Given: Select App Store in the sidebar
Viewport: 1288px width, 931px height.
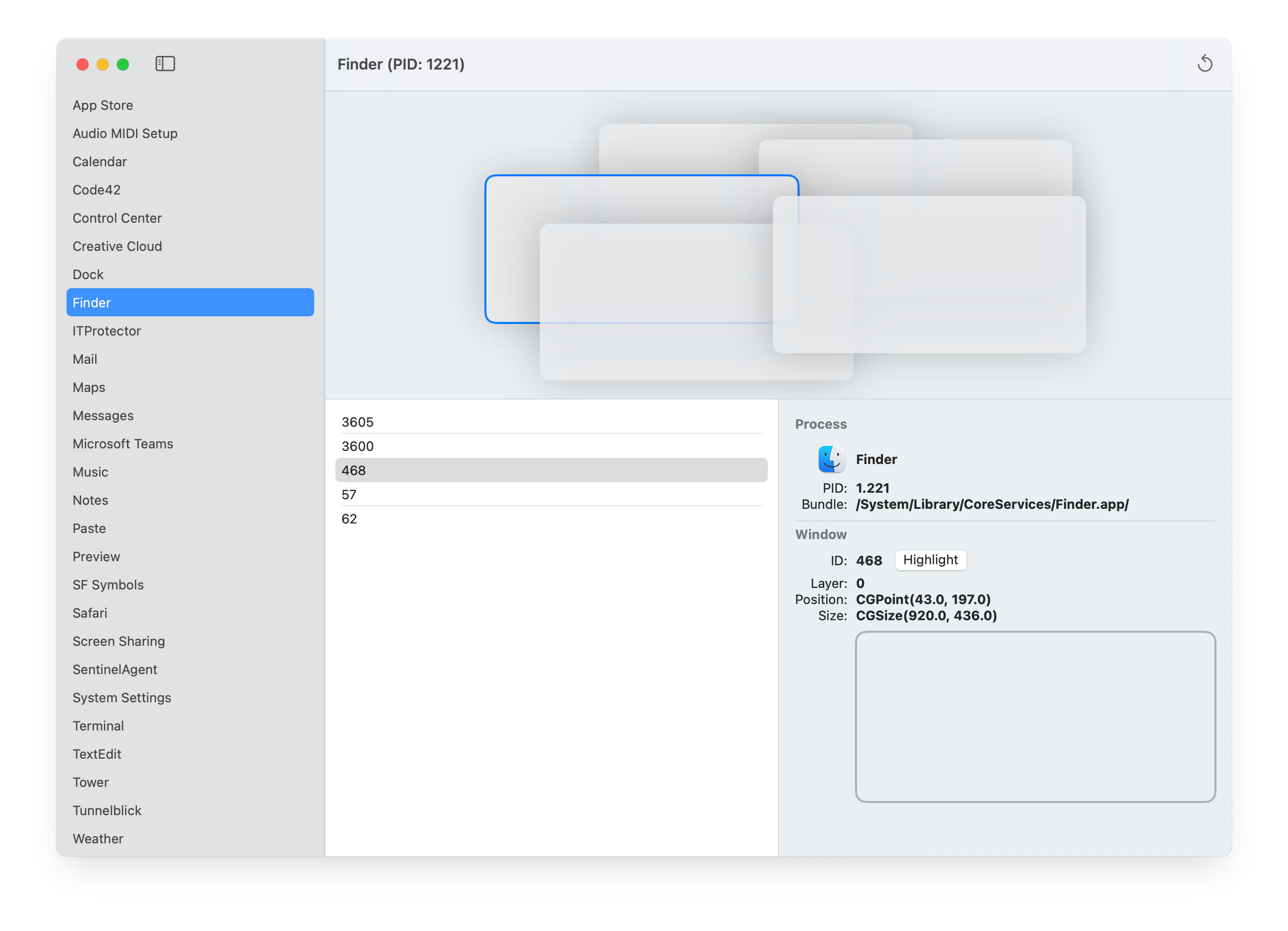Looking at the screenshot, I should [x=190, y=105].
